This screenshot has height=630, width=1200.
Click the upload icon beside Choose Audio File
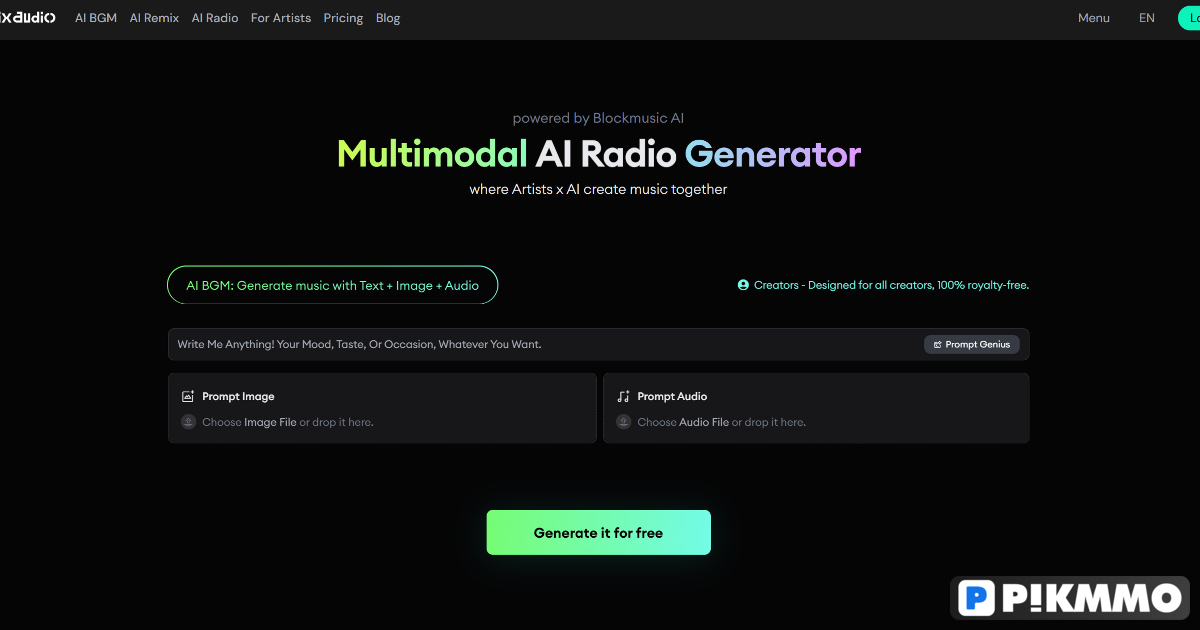coord(623,422)
